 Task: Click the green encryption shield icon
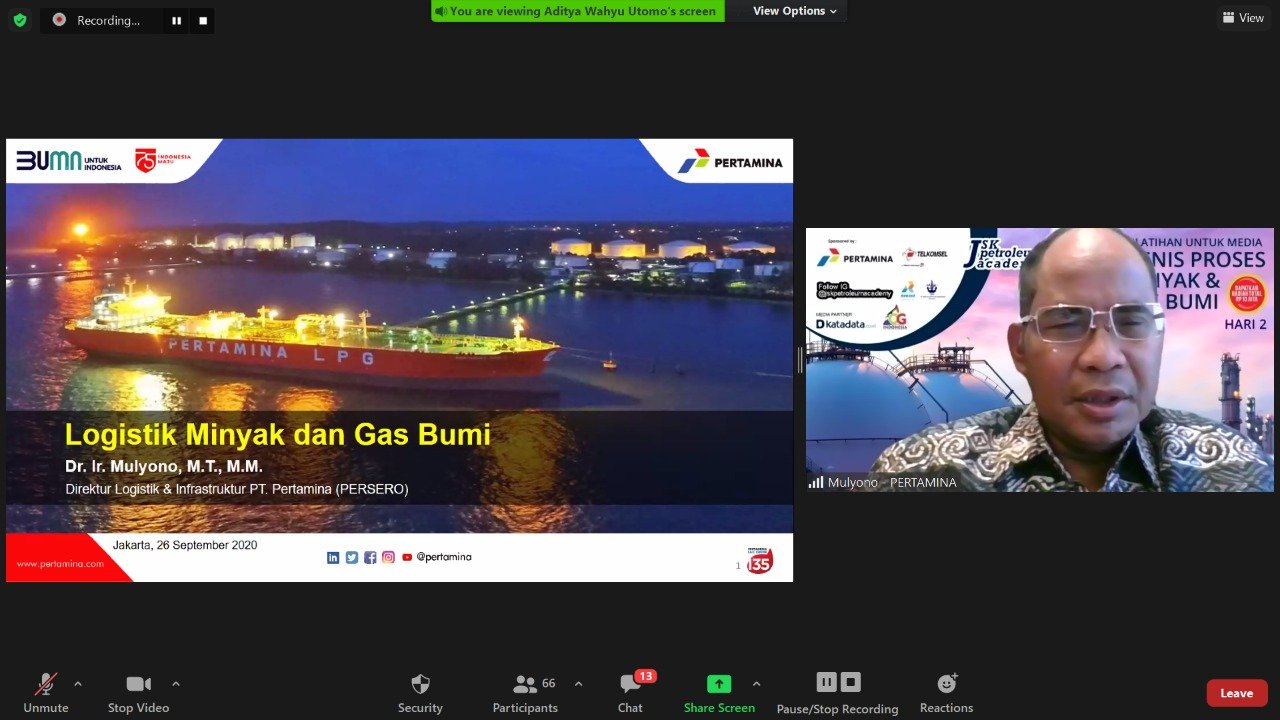pos(20,20)
